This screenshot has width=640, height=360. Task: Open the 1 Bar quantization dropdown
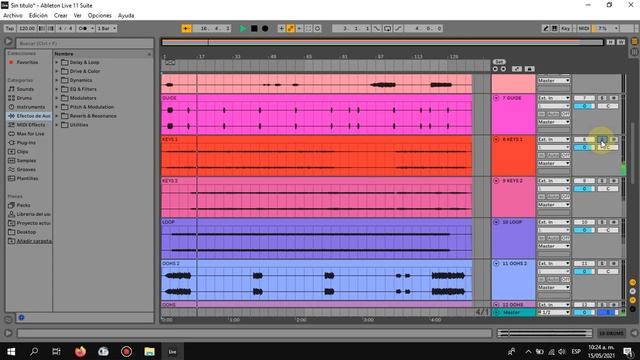(107, 28)
